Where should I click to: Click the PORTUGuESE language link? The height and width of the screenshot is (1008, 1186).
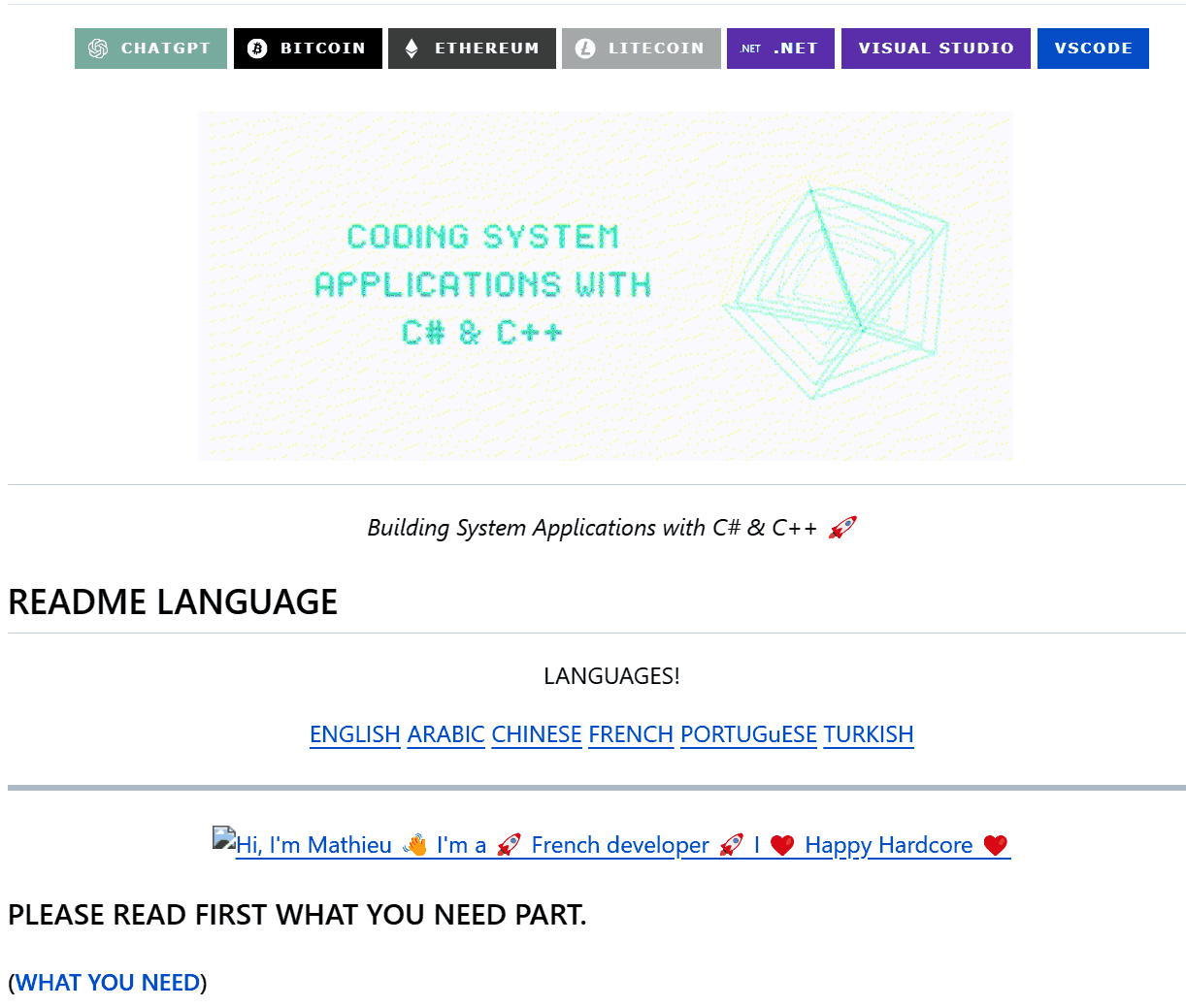[747, 734]
